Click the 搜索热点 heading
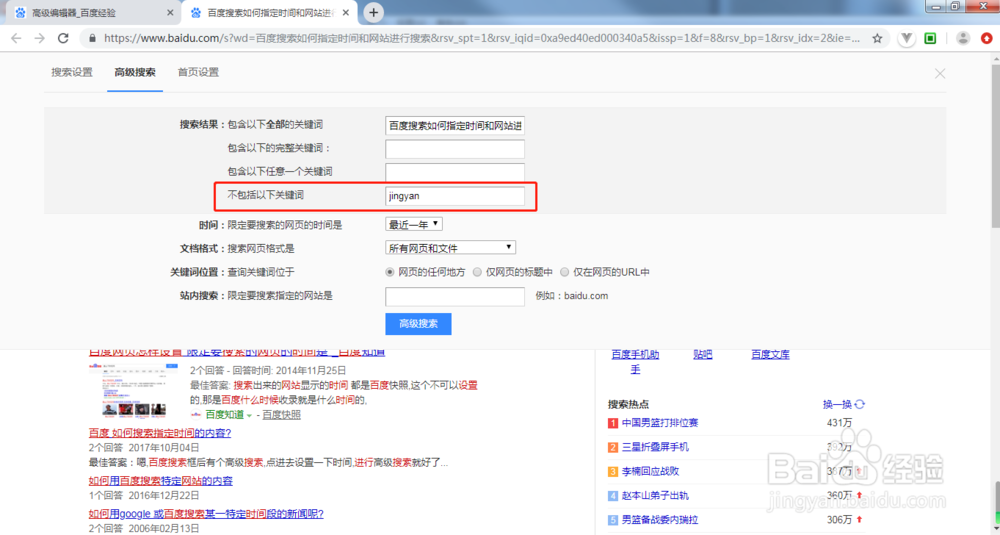The image size is (1000, 535). (x=628, y=404)
